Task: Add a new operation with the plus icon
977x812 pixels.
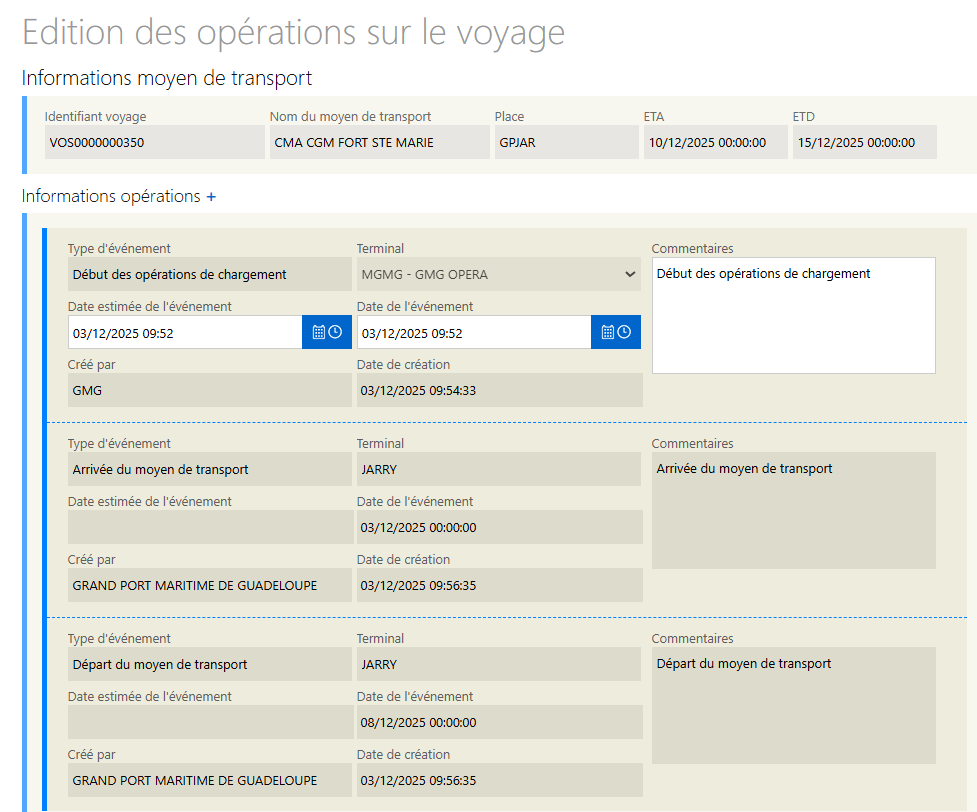Action: tap(211, 197)
